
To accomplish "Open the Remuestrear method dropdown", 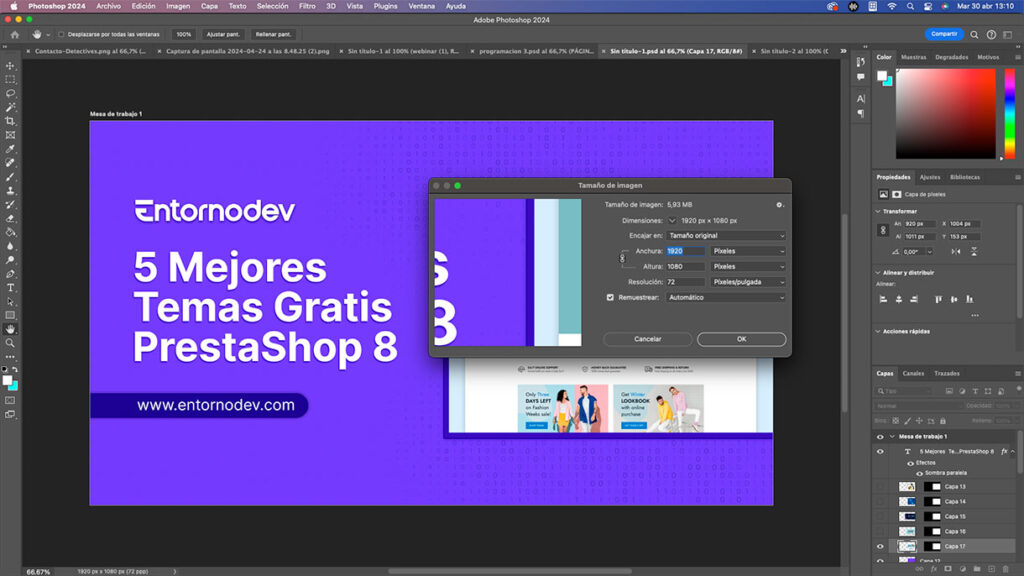I will (726, 297).
